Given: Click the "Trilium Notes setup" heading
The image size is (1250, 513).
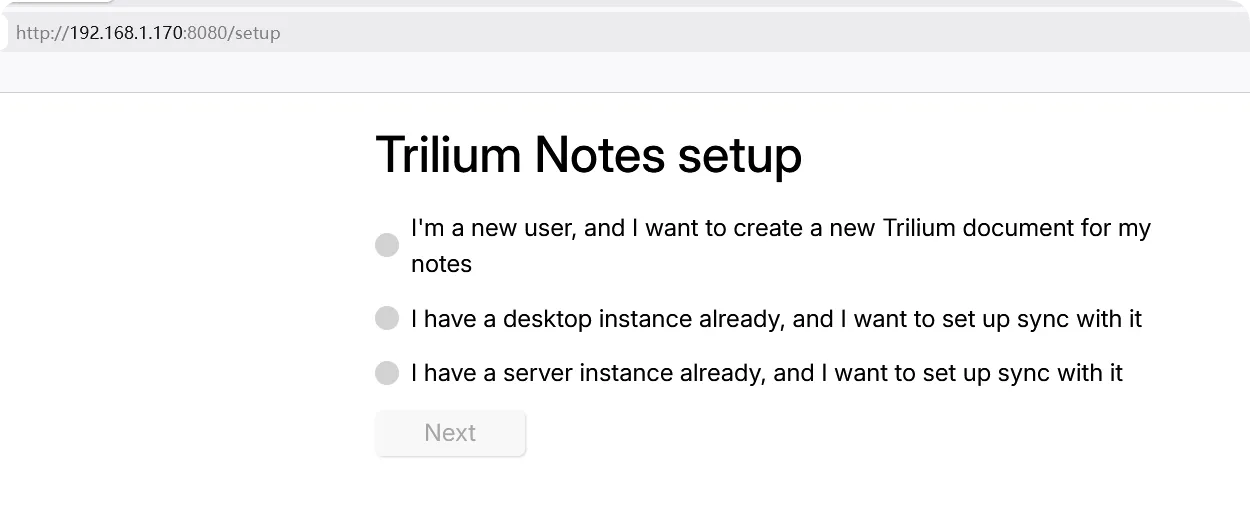Looking at the screenshot, I should [588, 155].
